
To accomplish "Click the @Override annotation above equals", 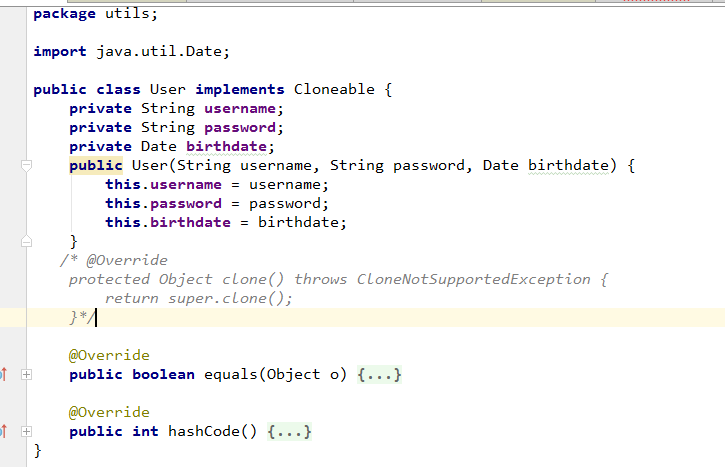I will [109, 355].
